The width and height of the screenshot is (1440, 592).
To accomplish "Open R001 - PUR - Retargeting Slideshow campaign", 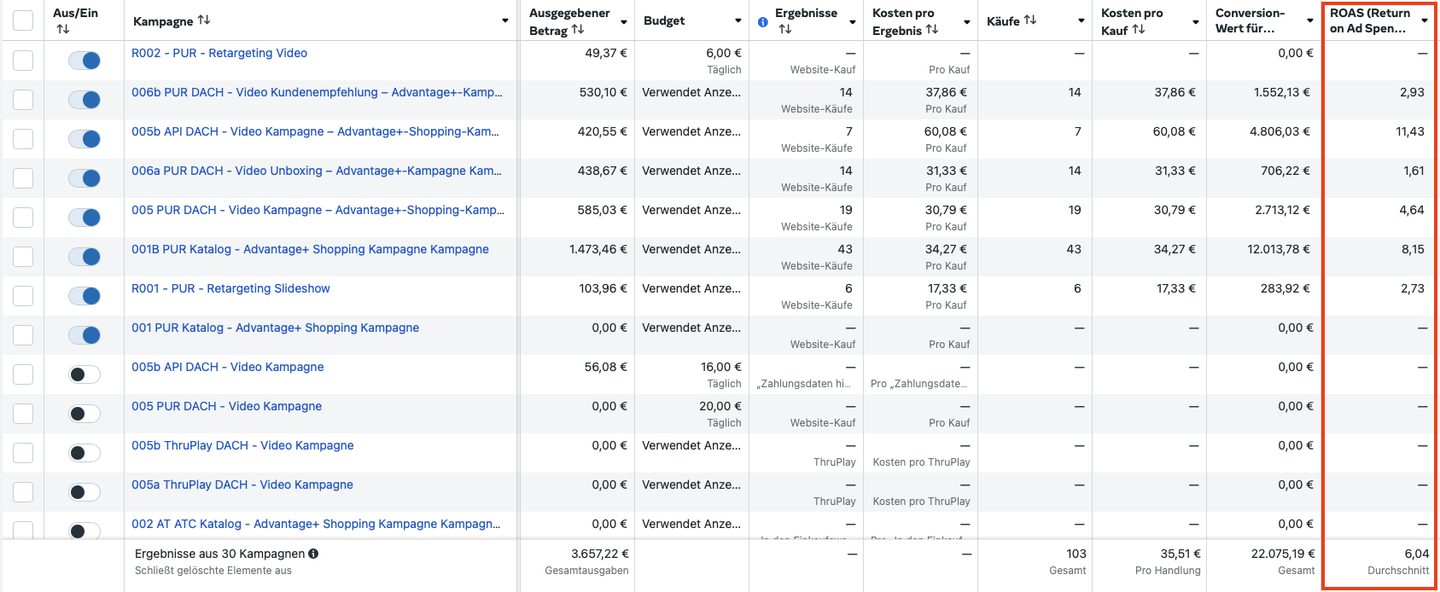I will click(230, 288).
